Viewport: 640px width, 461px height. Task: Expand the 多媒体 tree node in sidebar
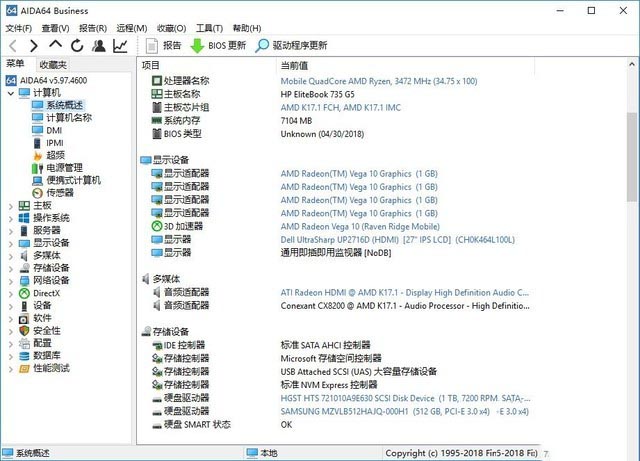click(11, 256)
